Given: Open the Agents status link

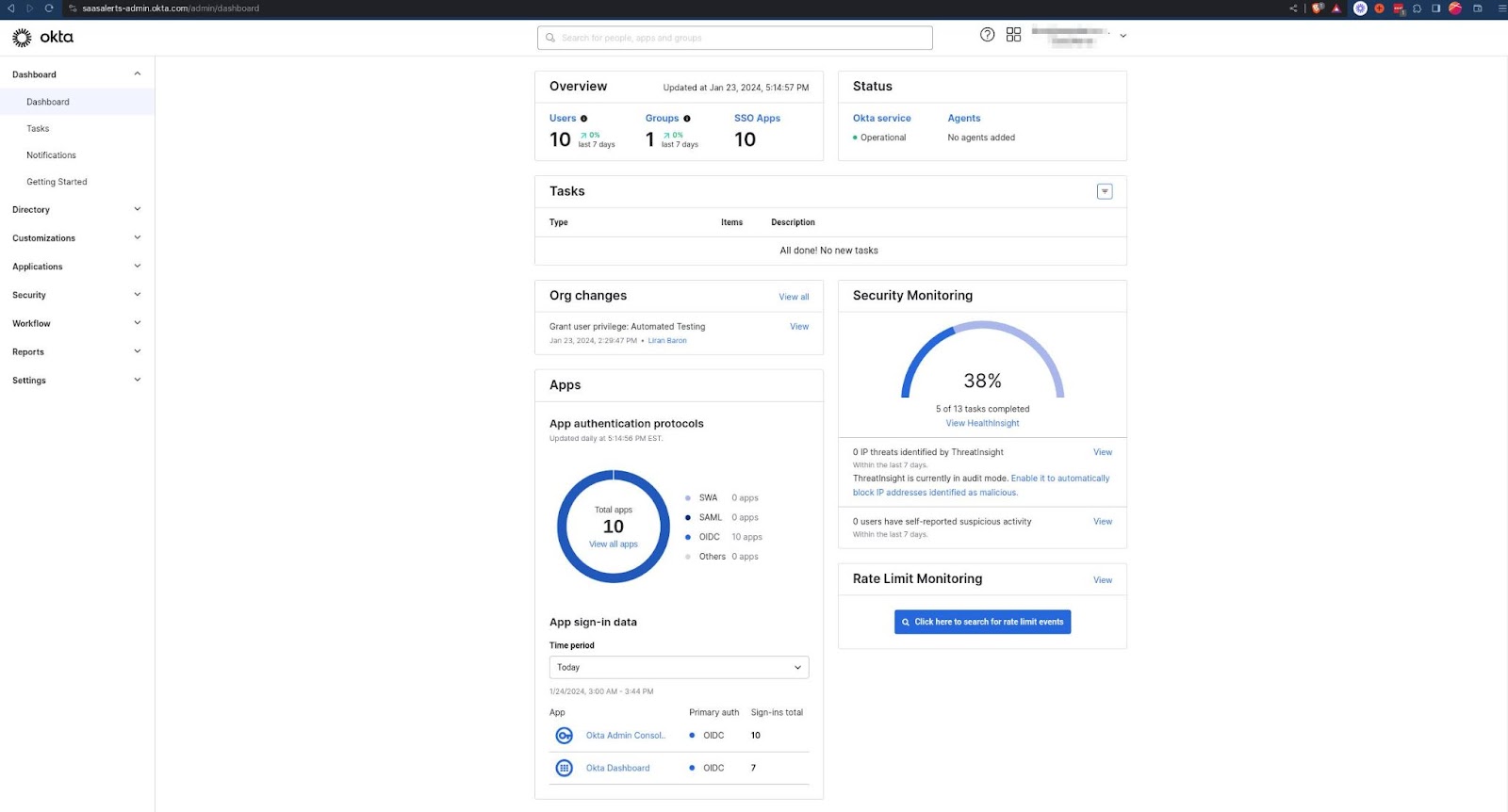Looking at the screenshot, I should point(964,119).
